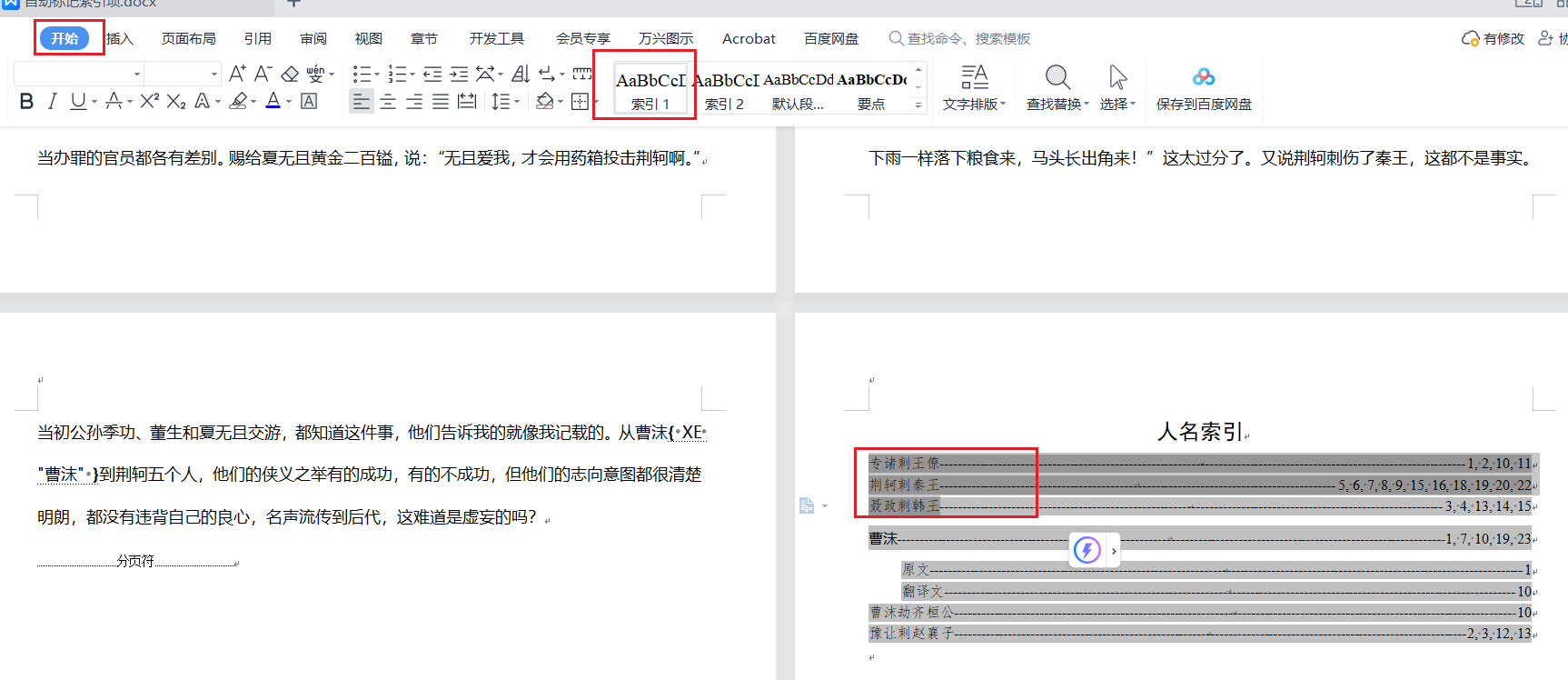Click the font color A swatch

pos(273,101)
